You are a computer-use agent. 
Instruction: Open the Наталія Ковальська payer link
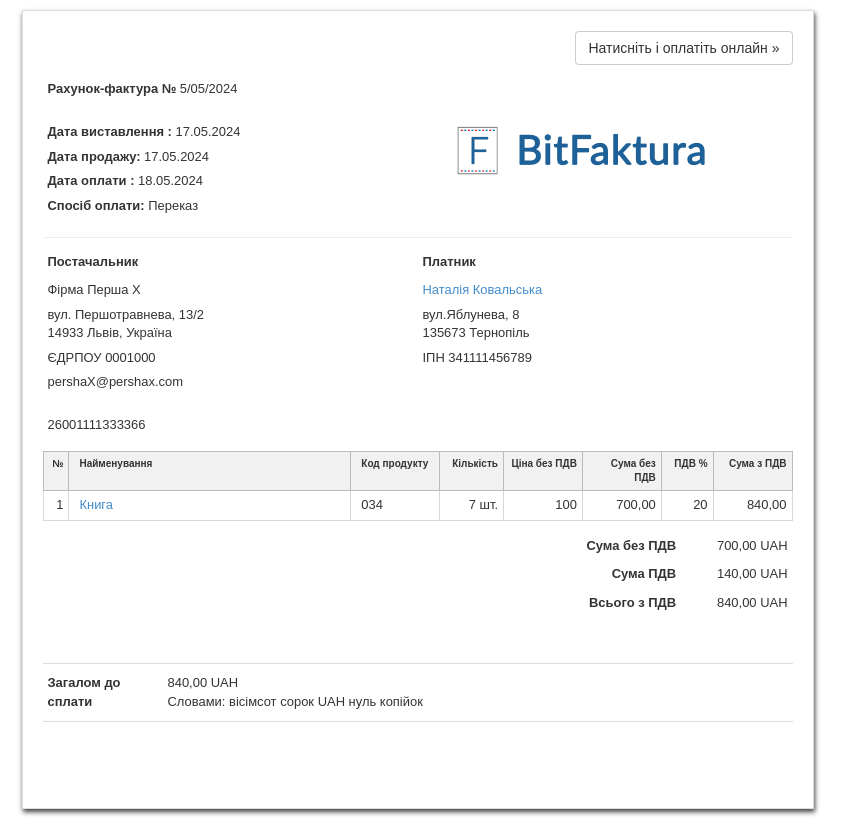pos(482,290)
